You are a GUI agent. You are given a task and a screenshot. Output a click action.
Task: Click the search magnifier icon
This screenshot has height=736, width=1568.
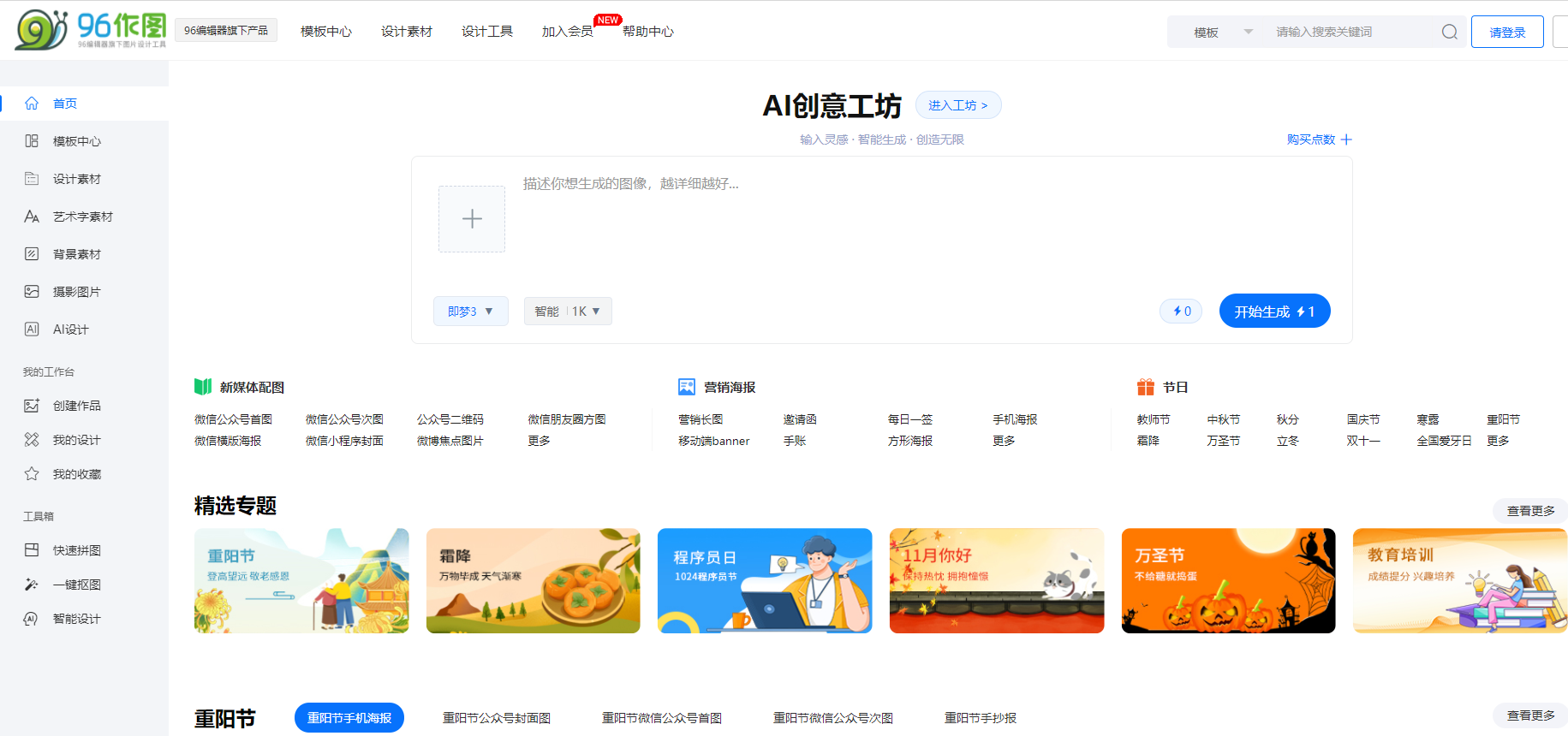click(x=1450, y=32)
